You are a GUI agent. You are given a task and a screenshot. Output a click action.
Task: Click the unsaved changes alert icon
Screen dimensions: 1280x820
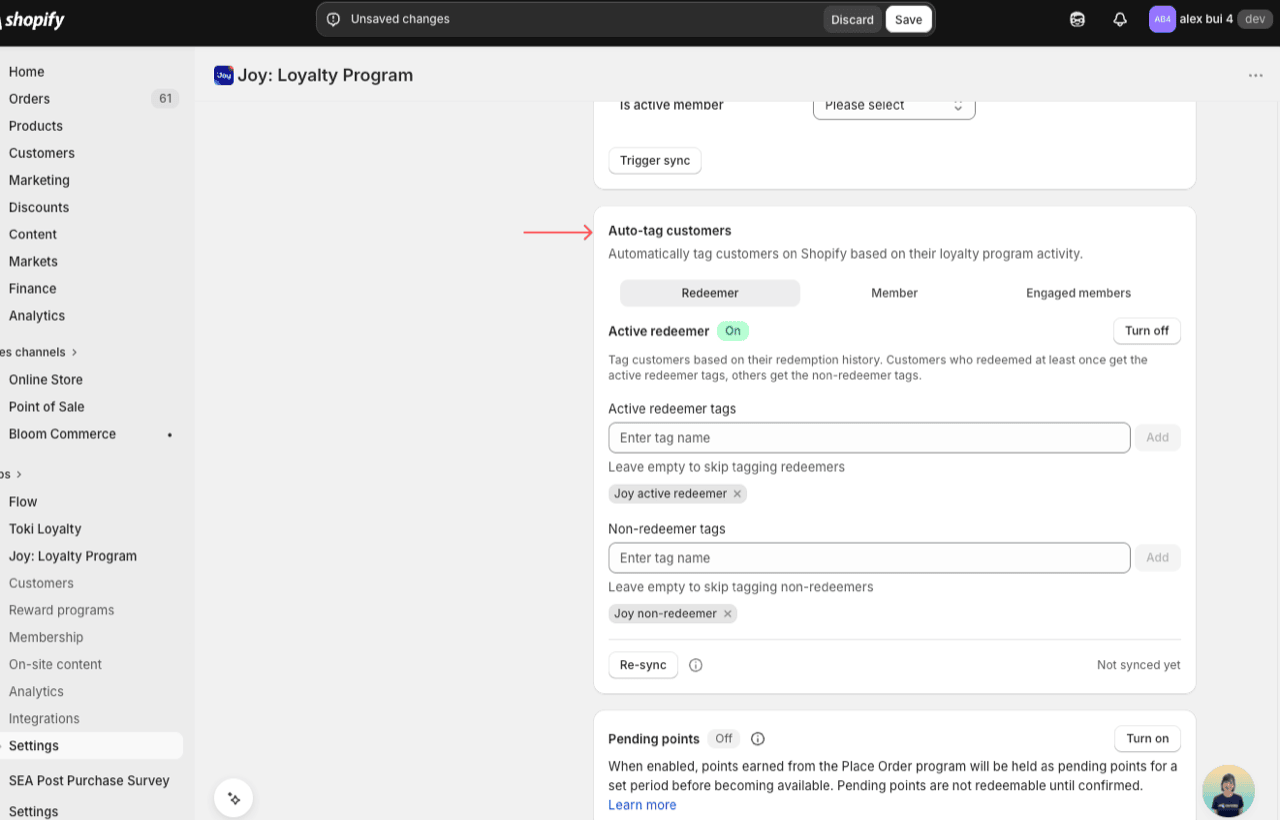[x=334, y=19]
